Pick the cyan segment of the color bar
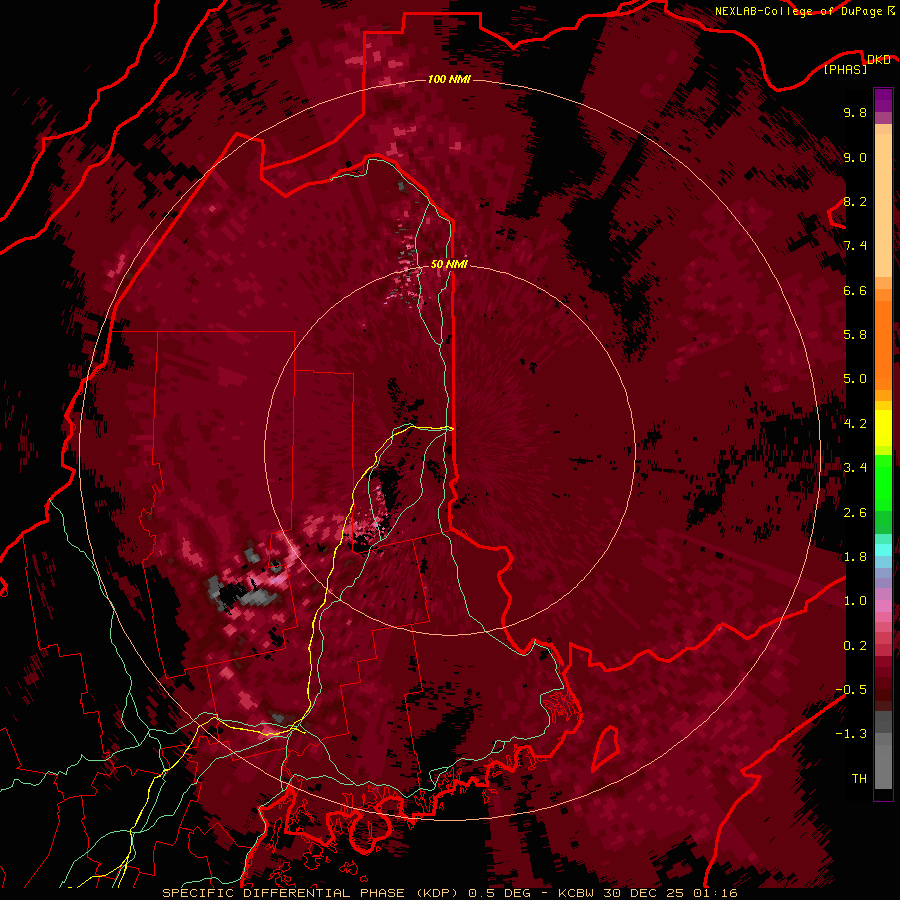Screen dimensions: 900x900 click(x=883, y=550)
